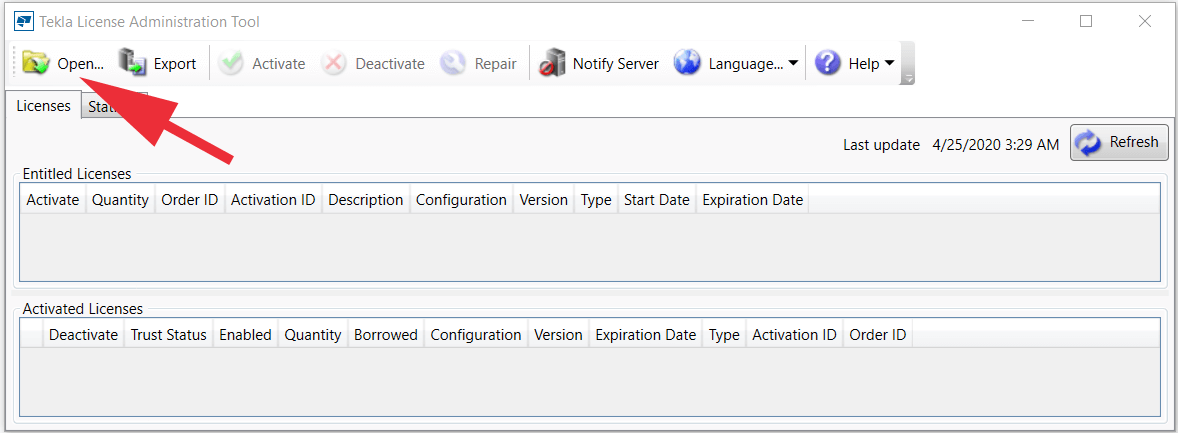Sort Entitled Licenses by Activate column

coord(53,200)
